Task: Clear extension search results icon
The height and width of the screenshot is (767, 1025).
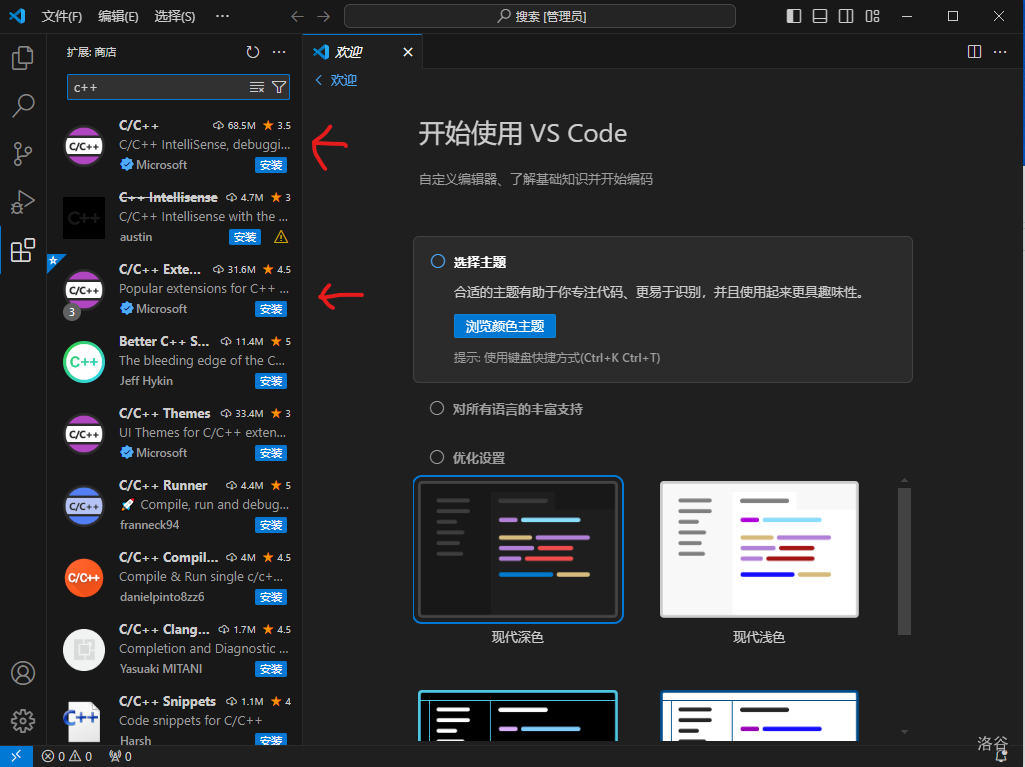Action: (x=257, y=87)
